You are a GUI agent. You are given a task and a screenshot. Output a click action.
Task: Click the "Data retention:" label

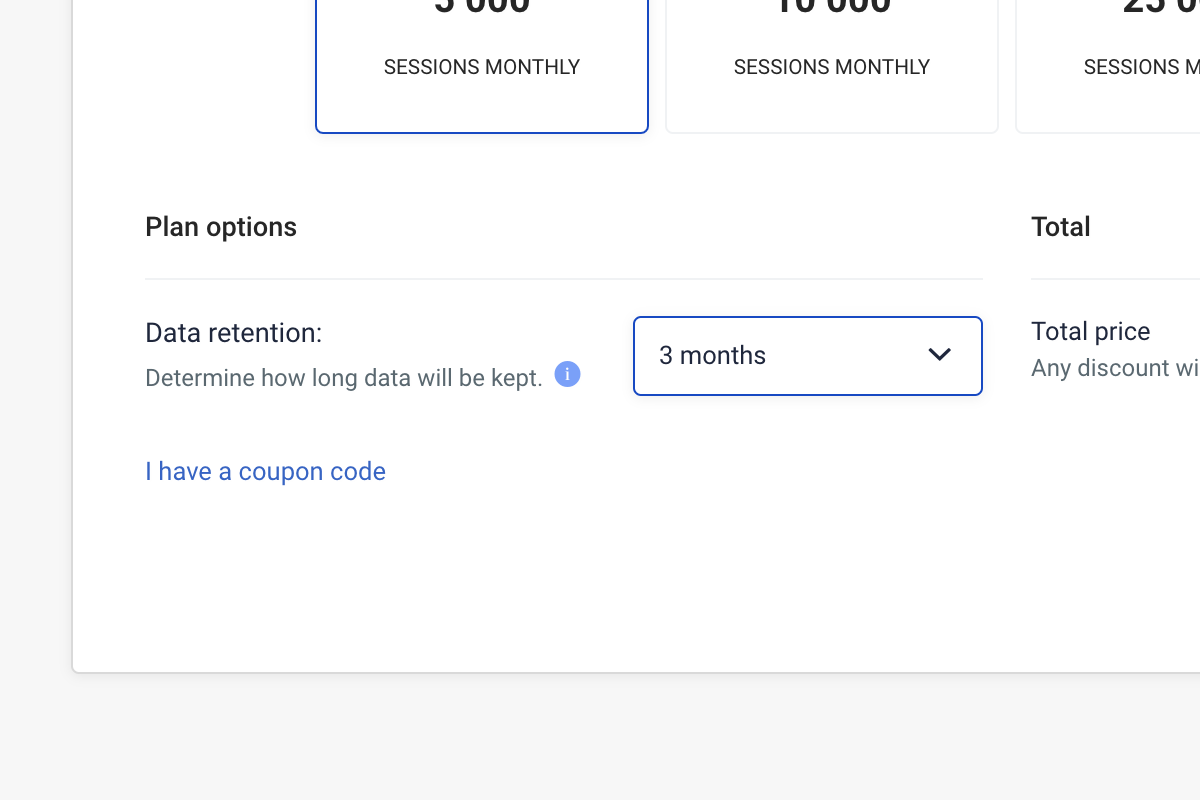coord(233,333)
